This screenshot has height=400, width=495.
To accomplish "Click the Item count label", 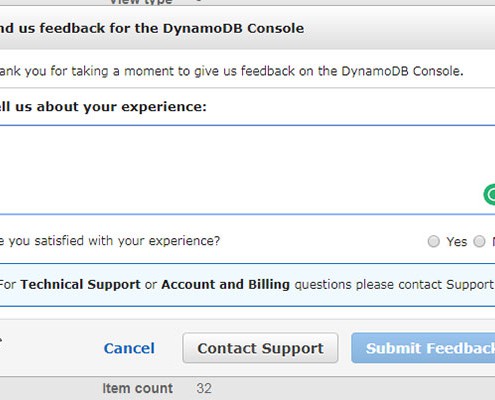I will [137, 388].
